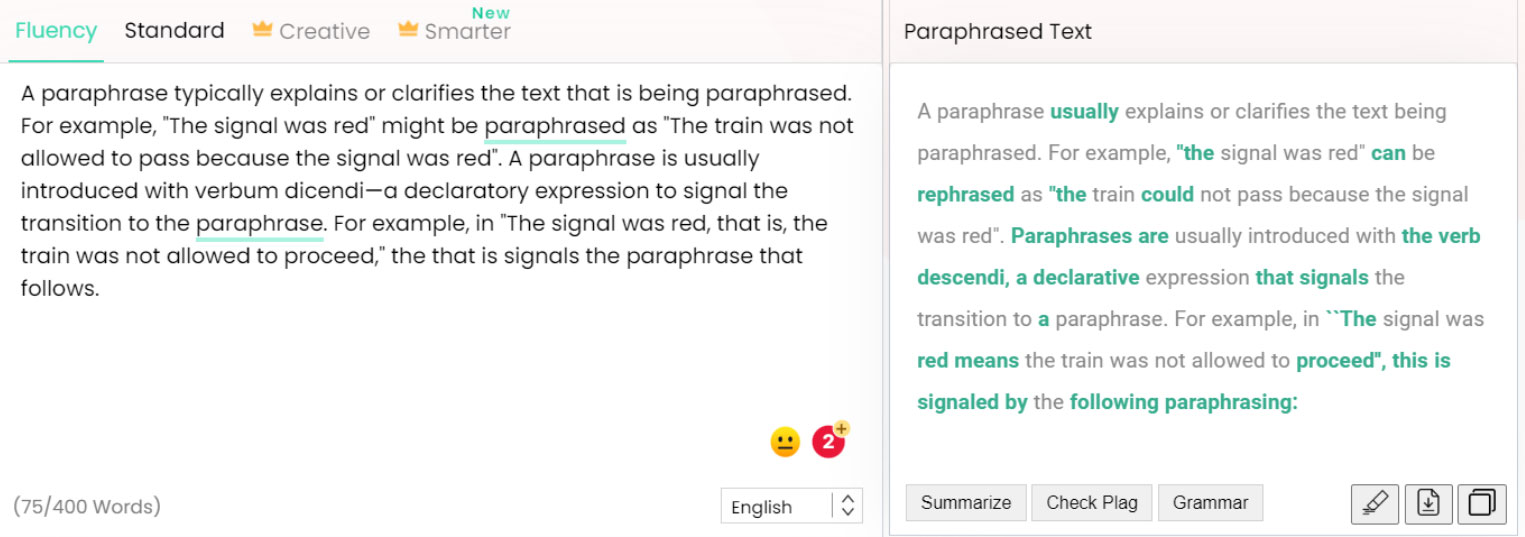This screenshot has height=537, width=1525.
Task: Select the Standard mode tab
Action: tap(174, 30)
